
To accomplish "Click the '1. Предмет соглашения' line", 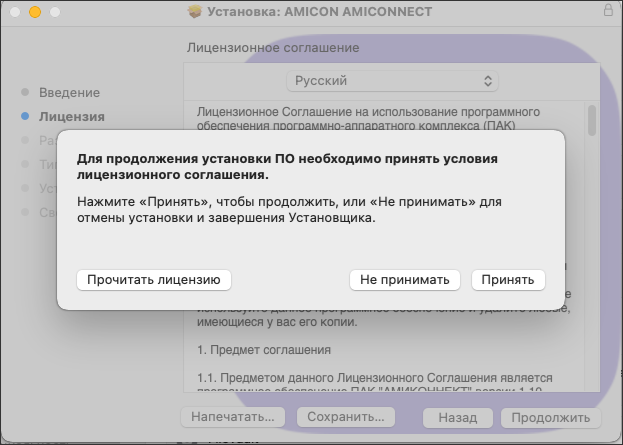I will 264,350.
